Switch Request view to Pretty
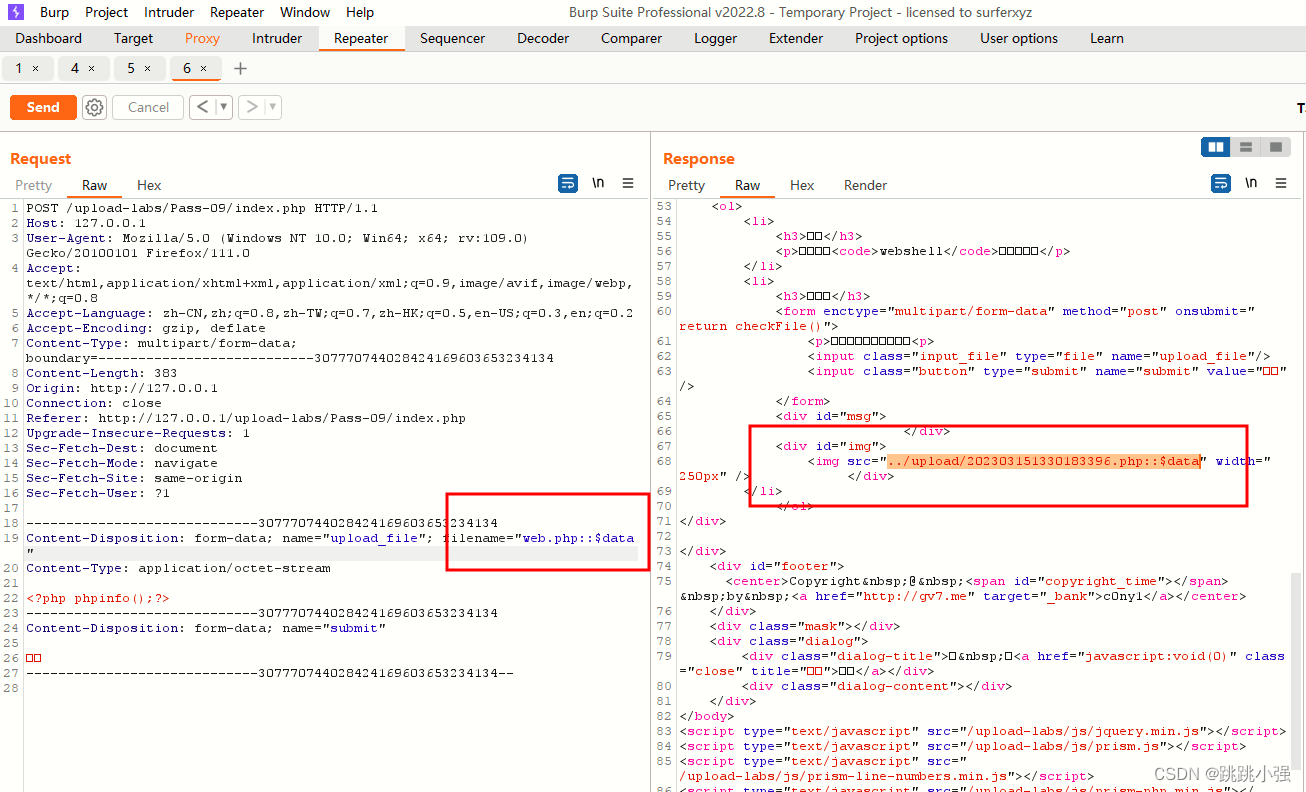 click(33, 185)
